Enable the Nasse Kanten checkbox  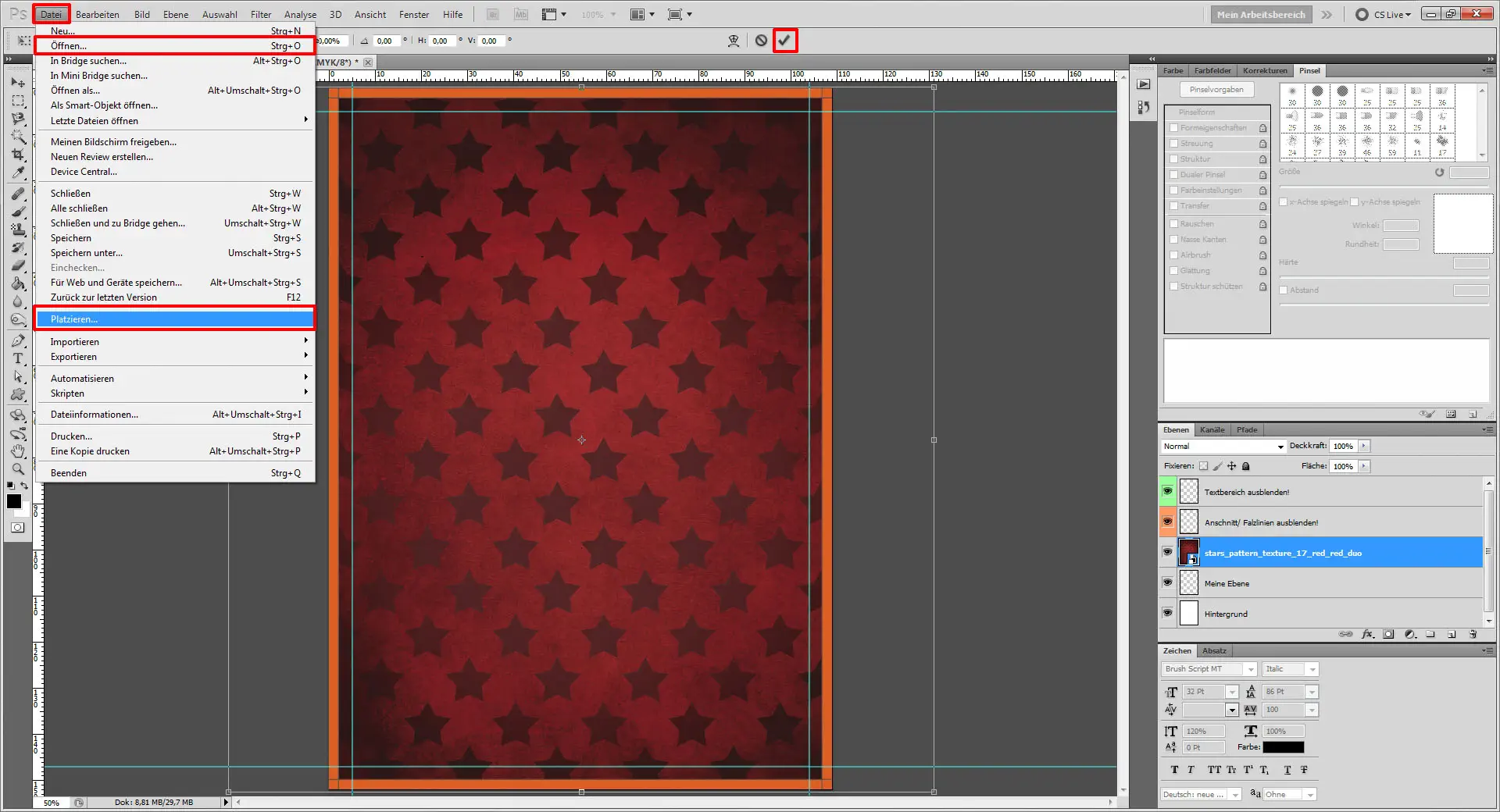(1174, 239)
